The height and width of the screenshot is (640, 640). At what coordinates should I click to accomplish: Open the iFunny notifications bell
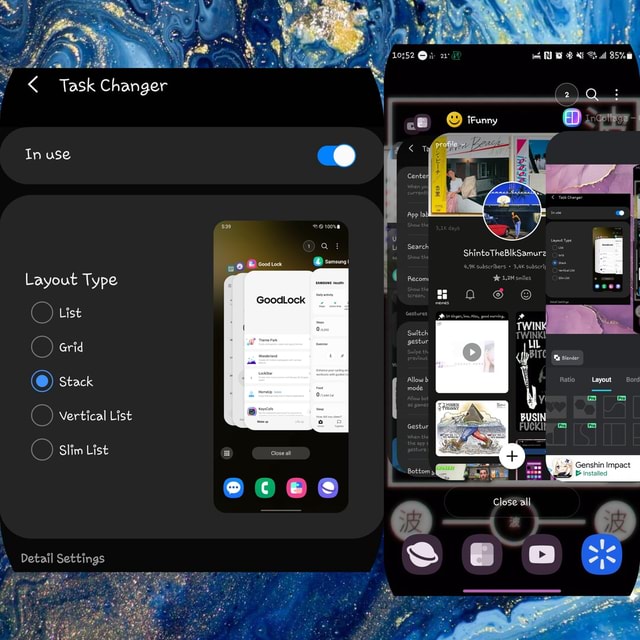pos(469,295)
